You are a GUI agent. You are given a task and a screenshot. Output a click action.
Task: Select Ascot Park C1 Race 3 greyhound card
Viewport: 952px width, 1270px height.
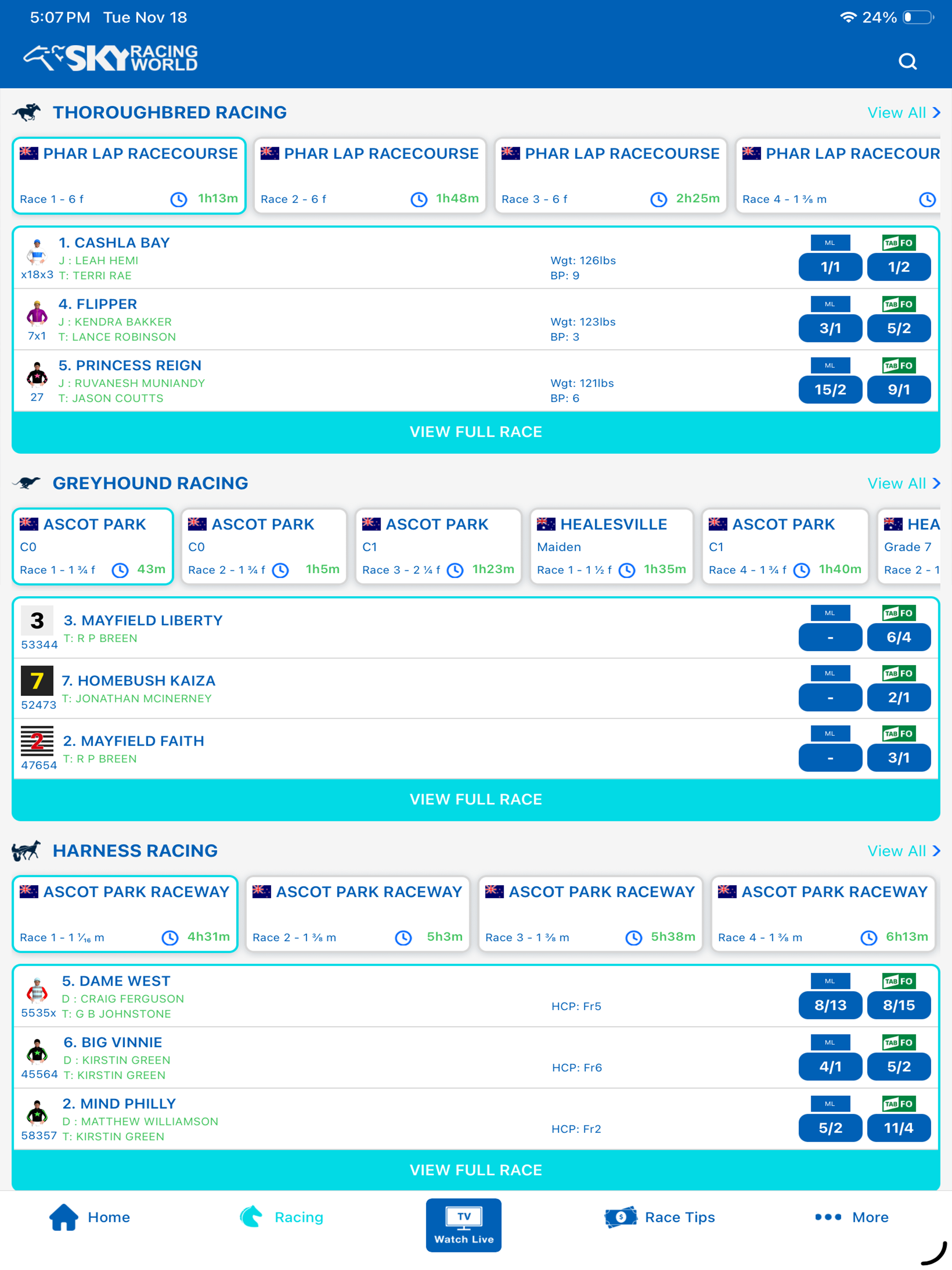pos(439,546)
